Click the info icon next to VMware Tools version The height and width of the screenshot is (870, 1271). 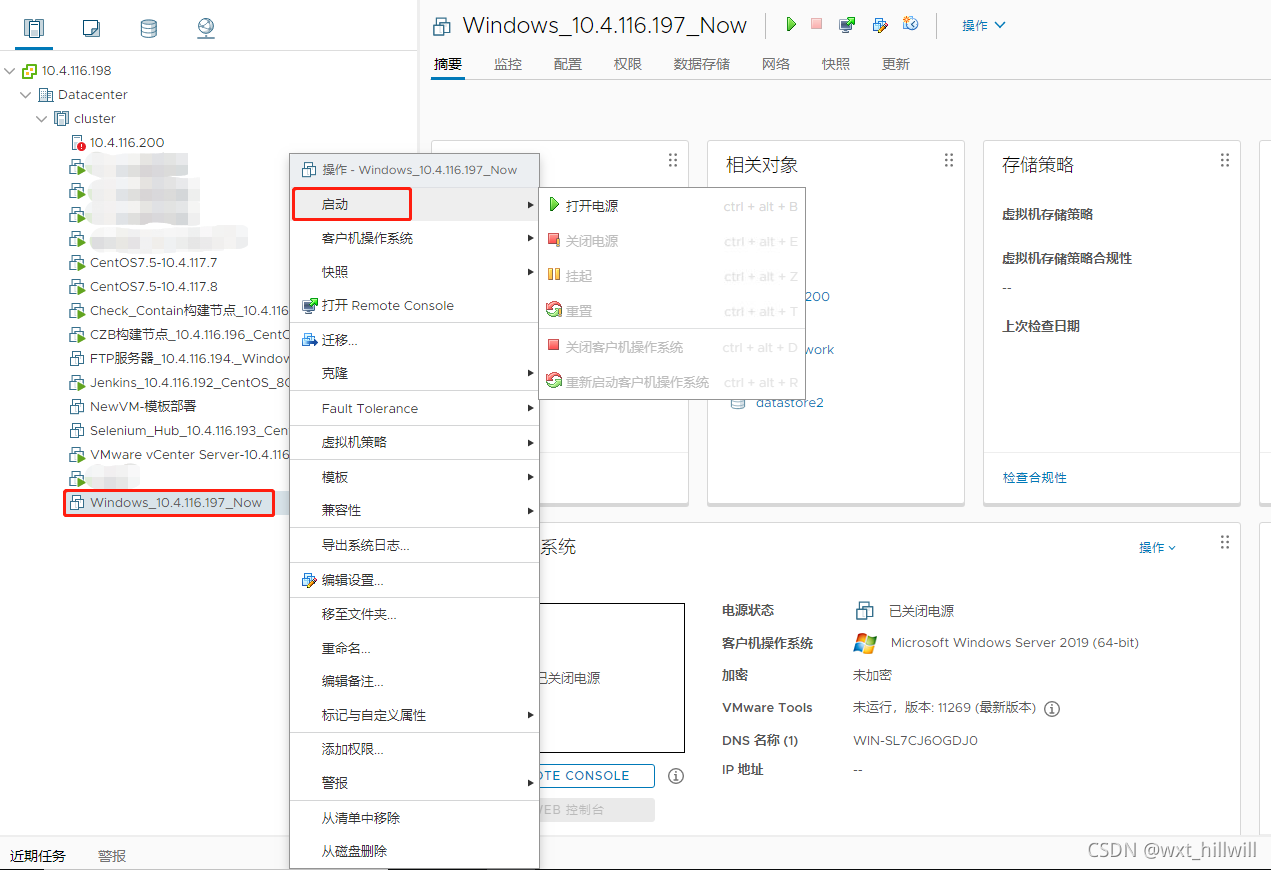(x=1052, y=708)
